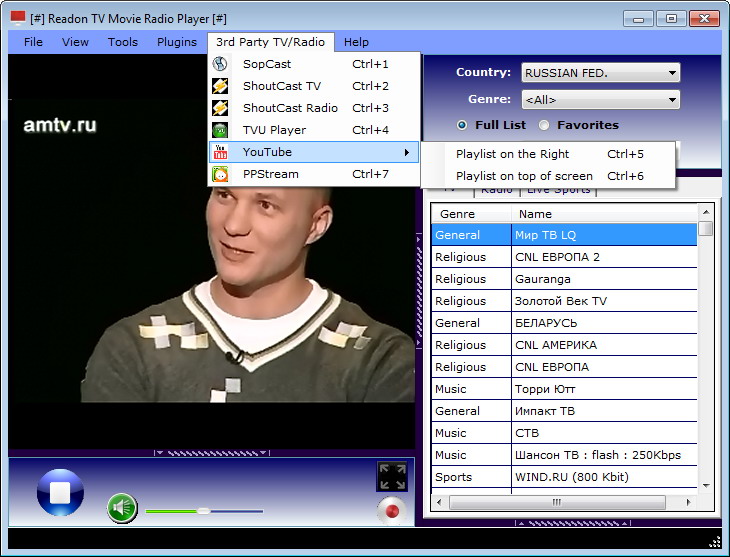The height and width of the screenshot is (557, 730).
Task: Click the TVU Player green icon
Action: pos(220,130)
